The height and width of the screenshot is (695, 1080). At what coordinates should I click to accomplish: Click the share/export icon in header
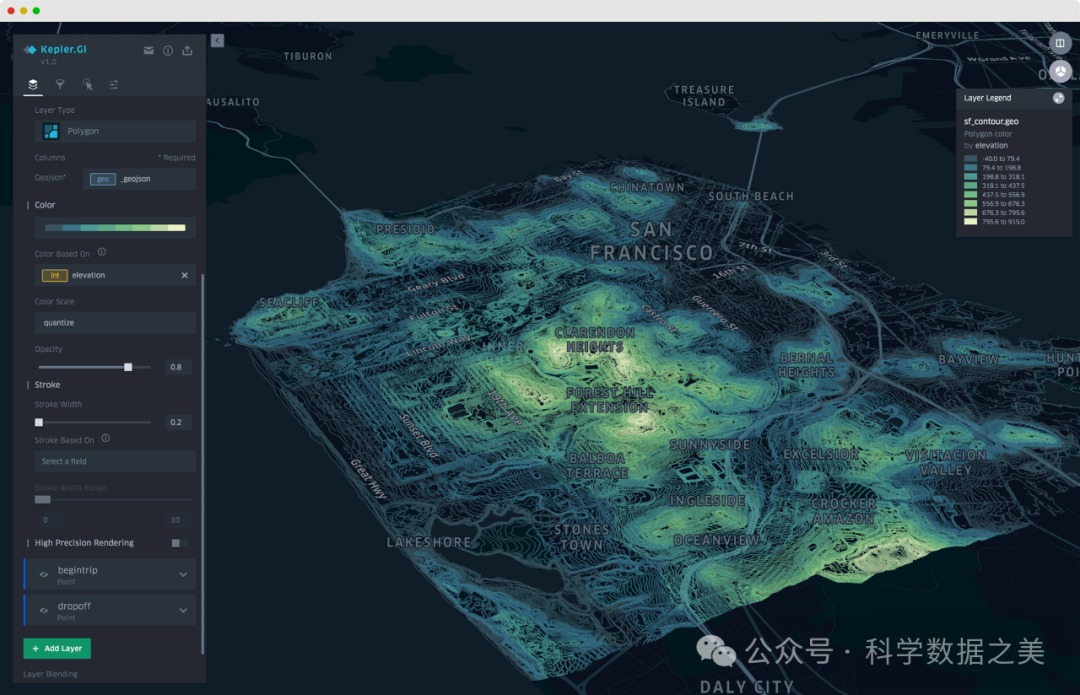[x=187, y=50]
